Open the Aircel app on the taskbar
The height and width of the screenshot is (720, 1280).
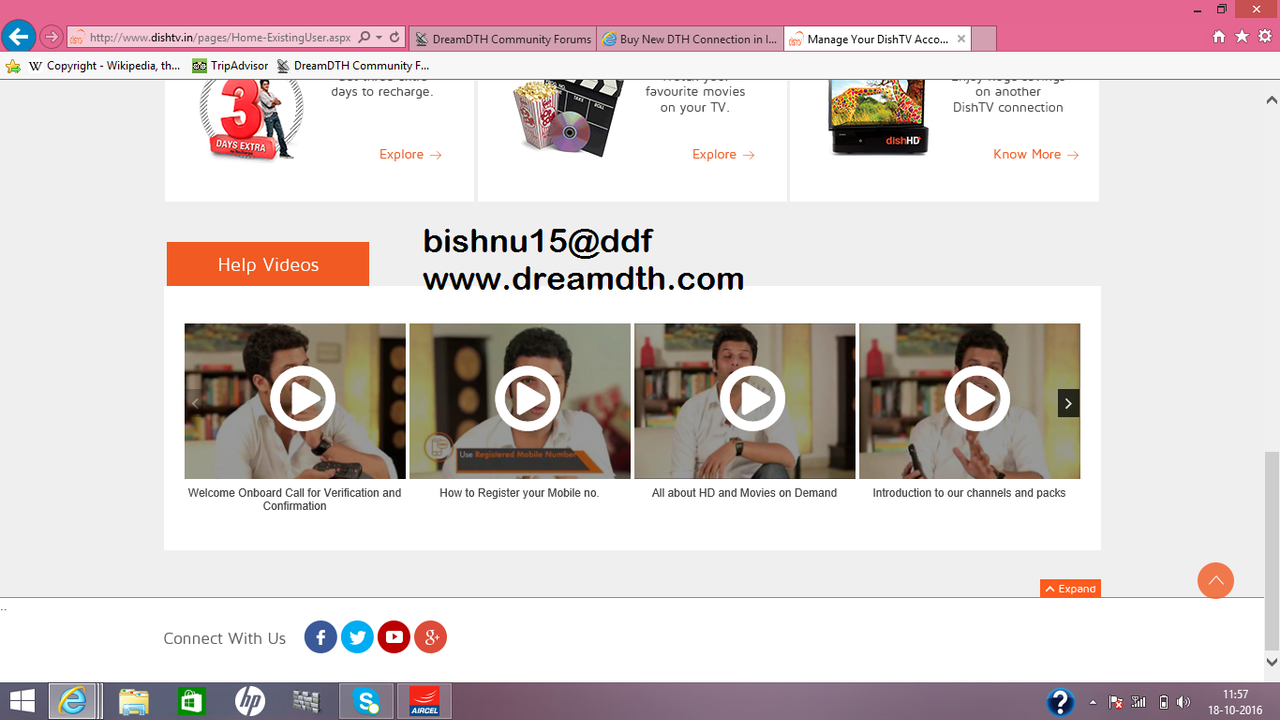[x=424, y=701]
